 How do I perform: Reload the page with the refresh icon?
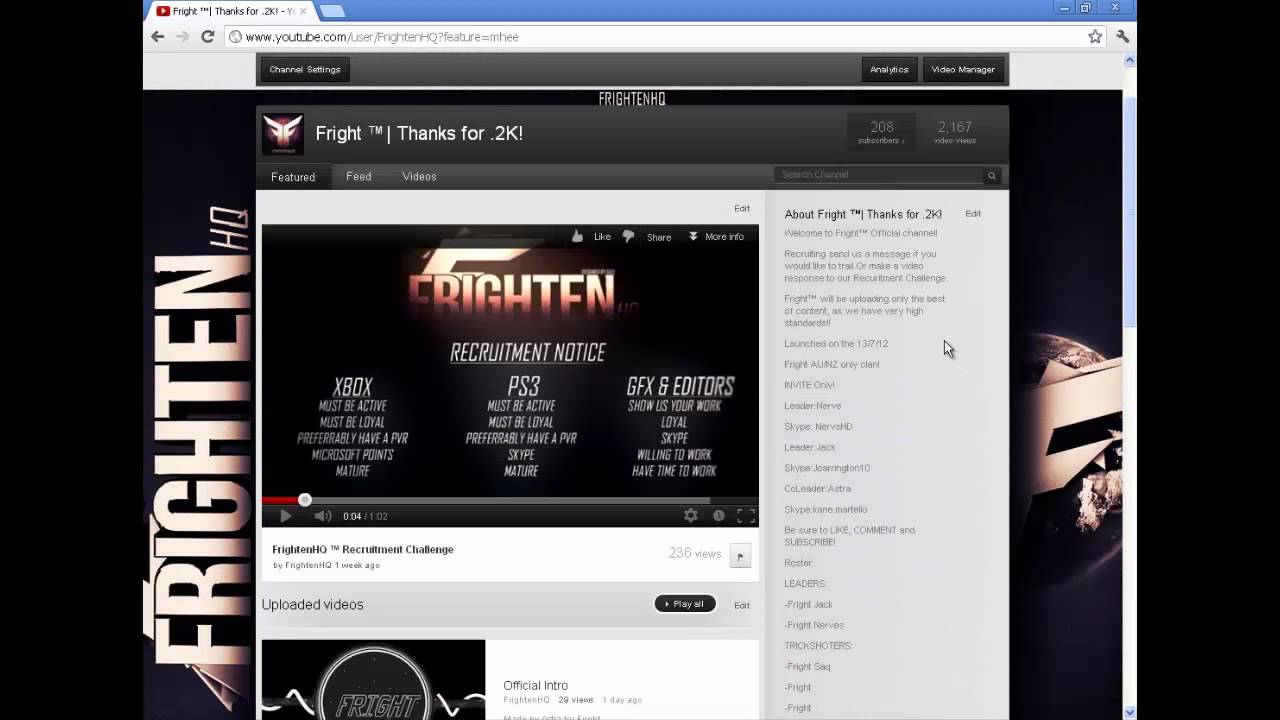(x=208, y=36)
